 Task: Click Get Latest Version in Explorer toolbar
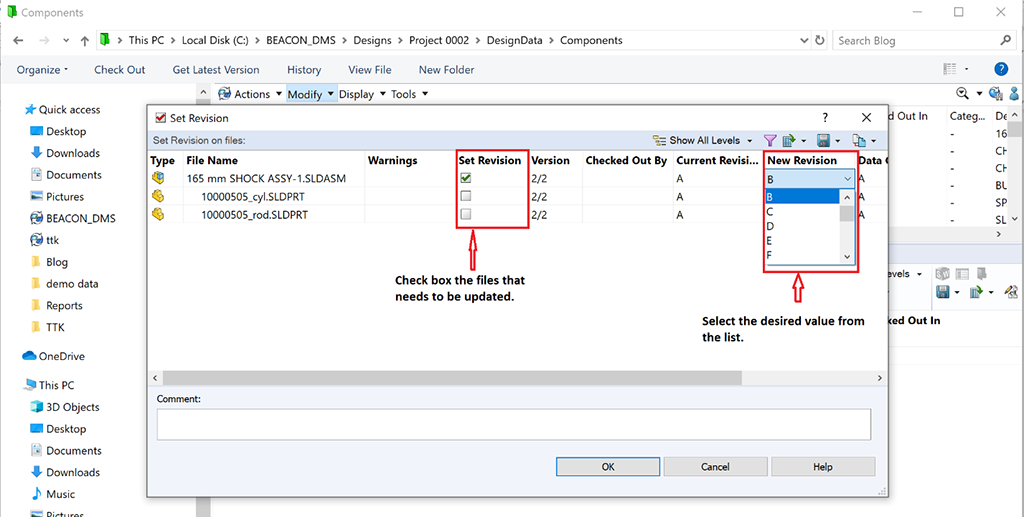[216, 70]
